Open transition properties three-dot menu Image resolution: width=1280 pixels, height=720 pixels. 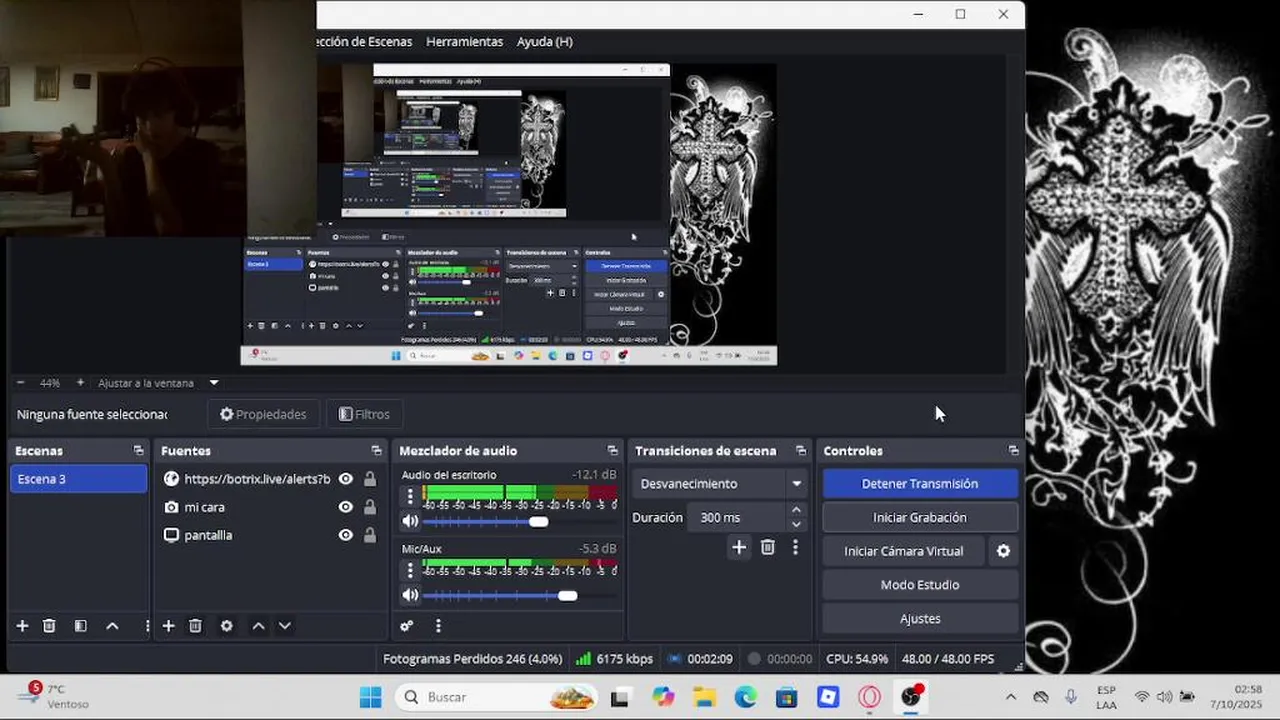(795, 547)
